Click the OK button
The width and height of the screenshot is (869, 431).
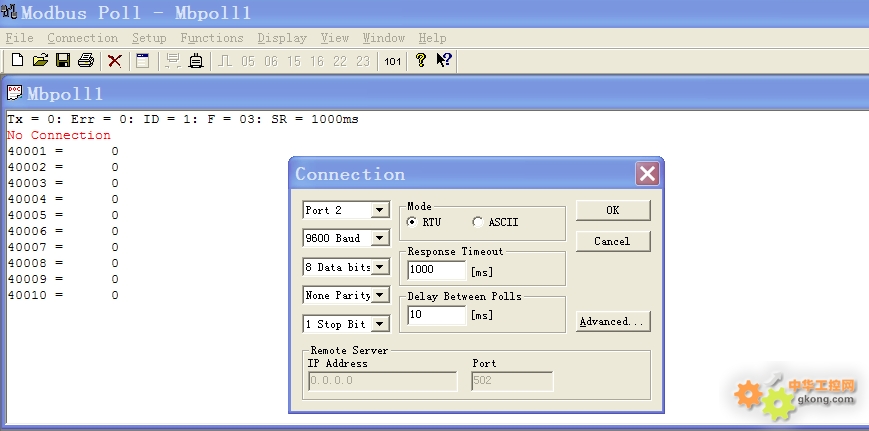613,210
